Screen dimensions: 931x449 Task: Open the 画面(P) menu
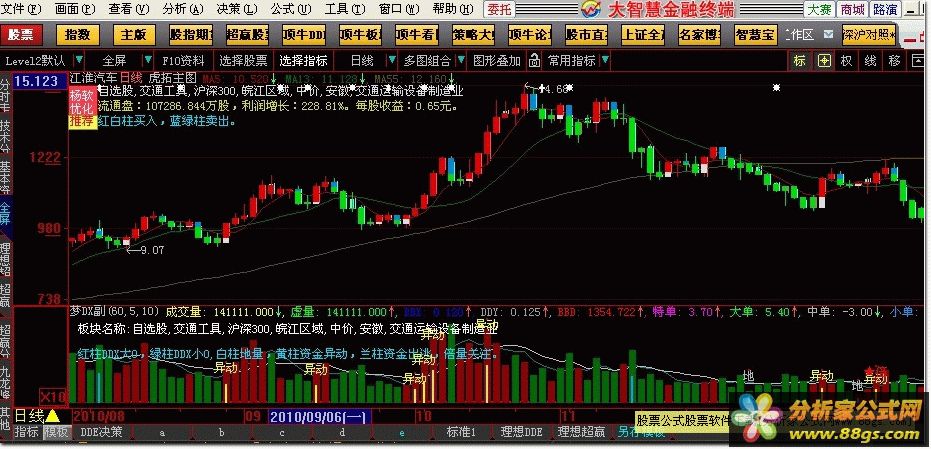click(x=75, y=9)
